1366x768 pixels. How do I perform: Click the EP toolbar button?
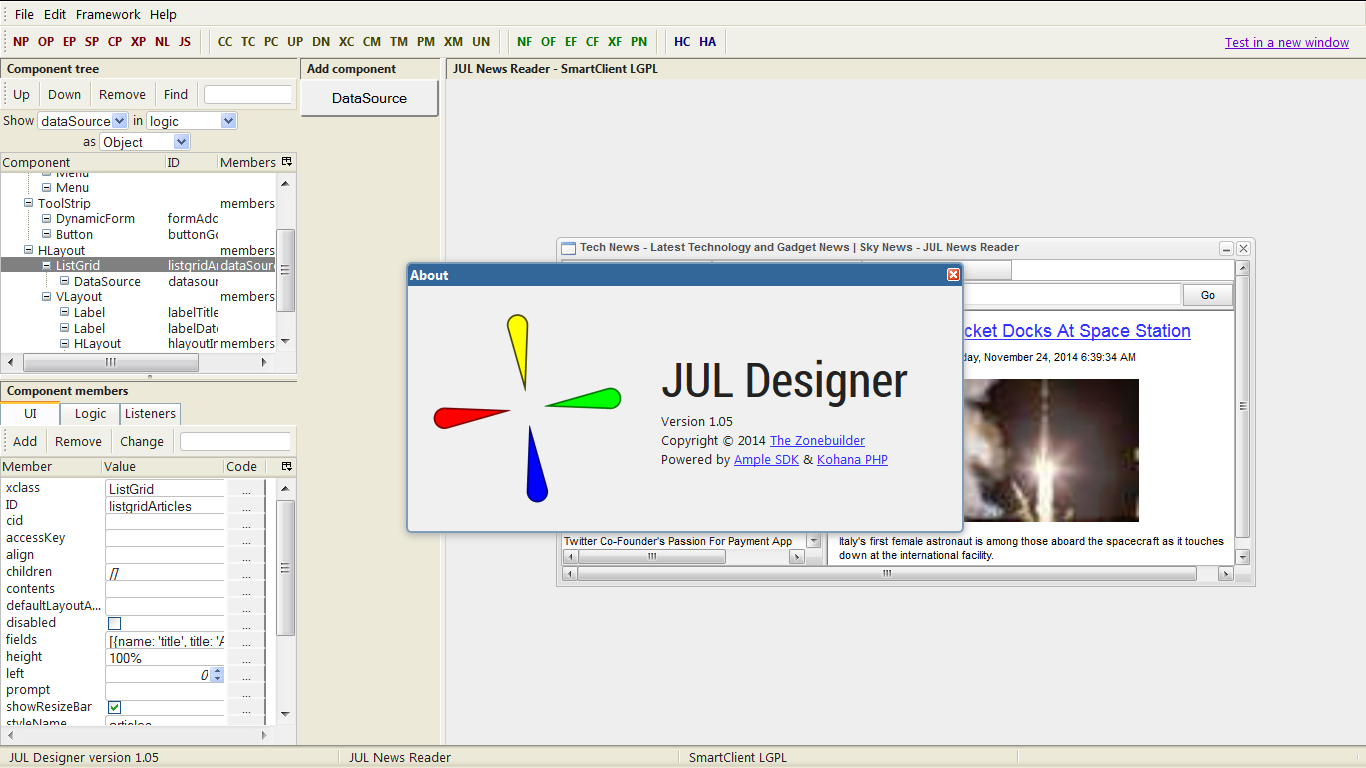[69, 41]
